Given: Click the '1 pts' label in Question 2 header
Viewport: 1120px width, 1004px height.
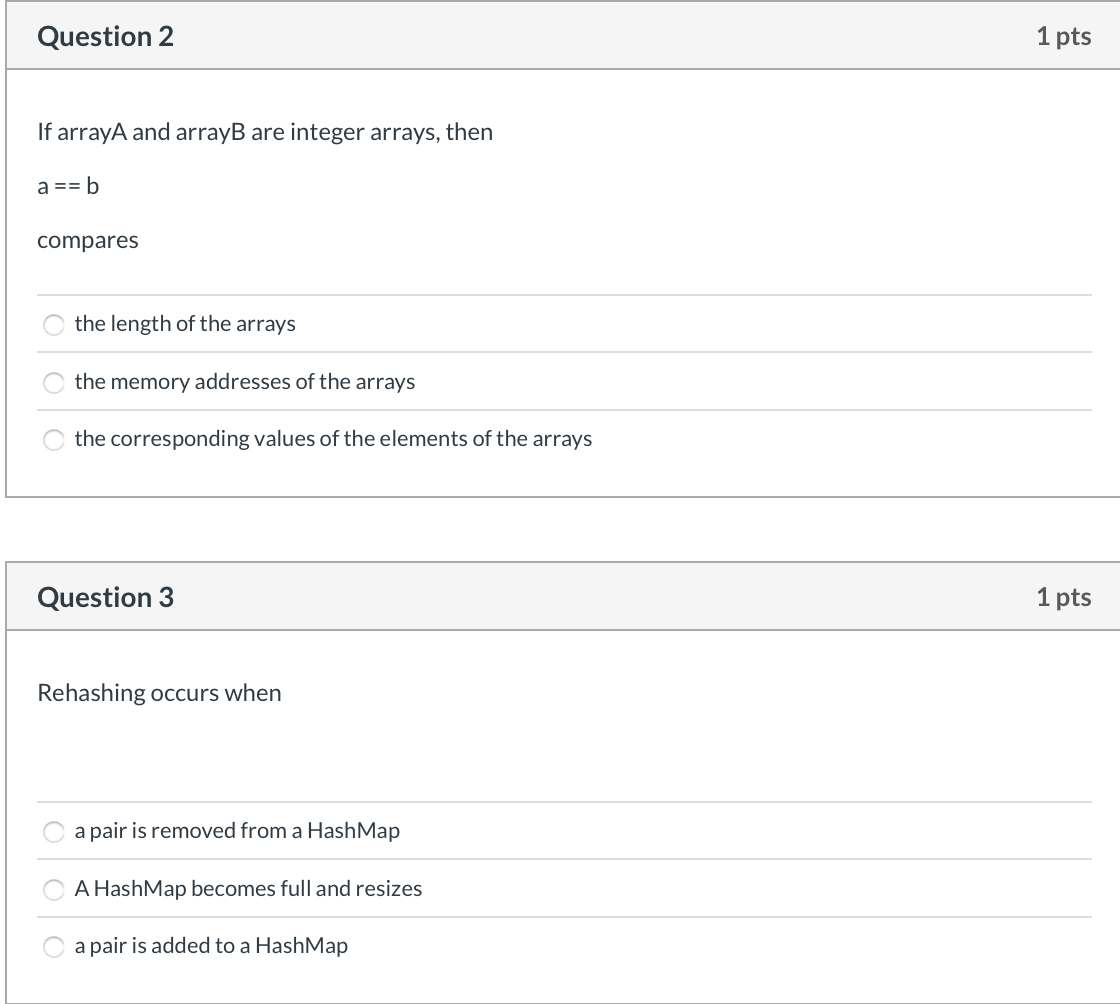Looking at the screenshot, I should pyautogui.click(x=1064, y=36).
